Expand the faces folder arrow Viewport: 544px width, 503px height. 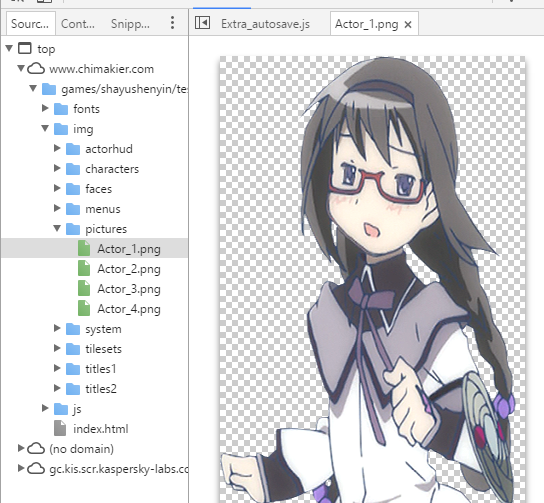coord(57,188)
